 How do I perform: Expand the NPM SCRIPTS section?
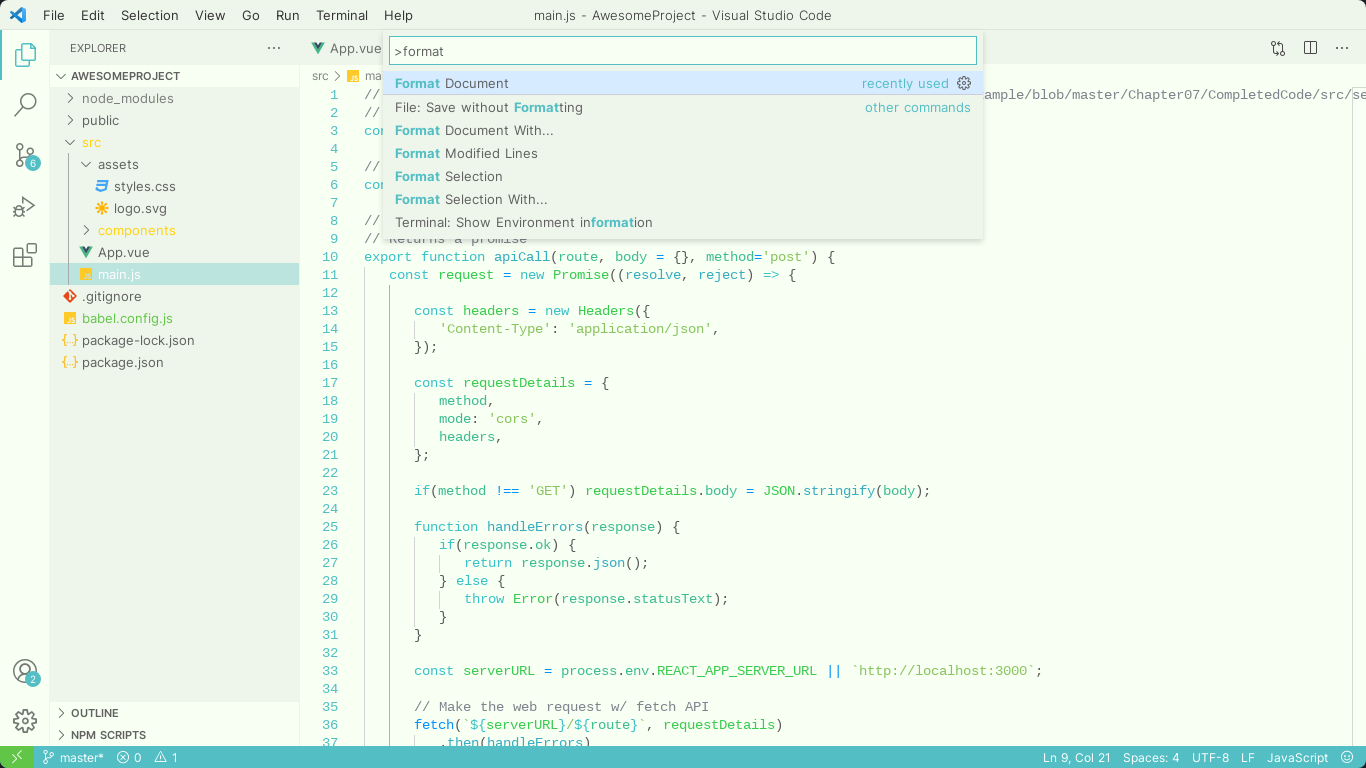[x=174, y=735]
